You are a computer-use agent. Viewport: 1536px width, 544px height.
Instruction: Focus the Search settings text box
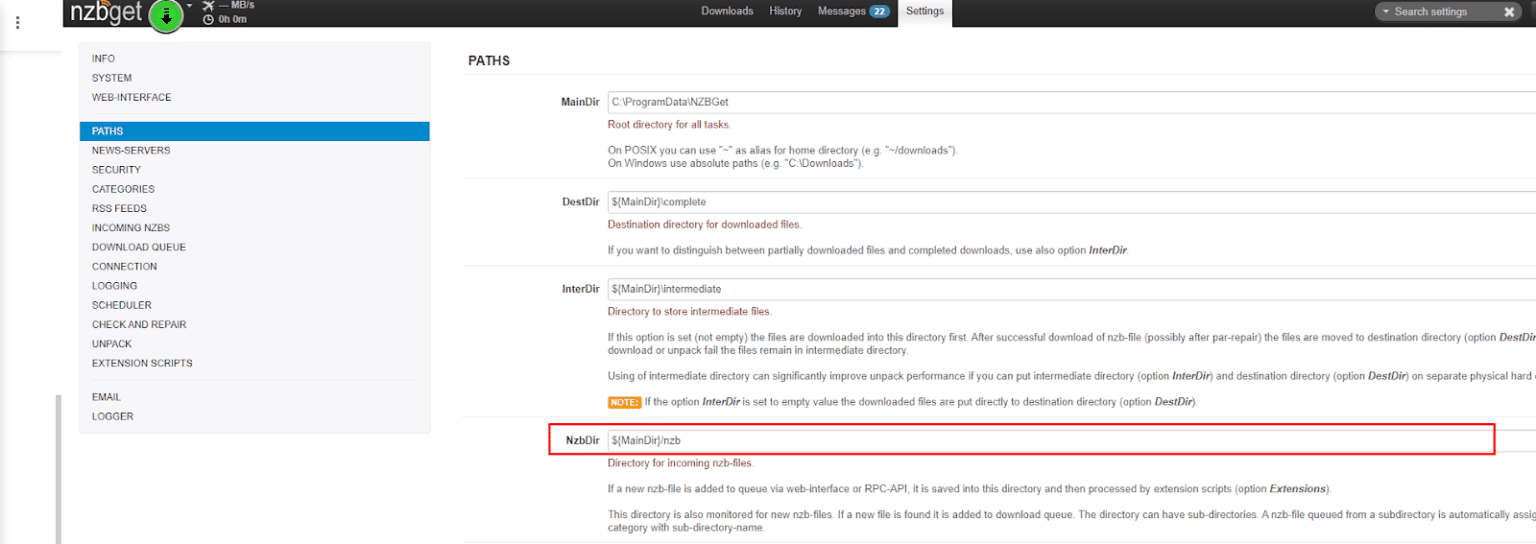tap(1440, 12)
